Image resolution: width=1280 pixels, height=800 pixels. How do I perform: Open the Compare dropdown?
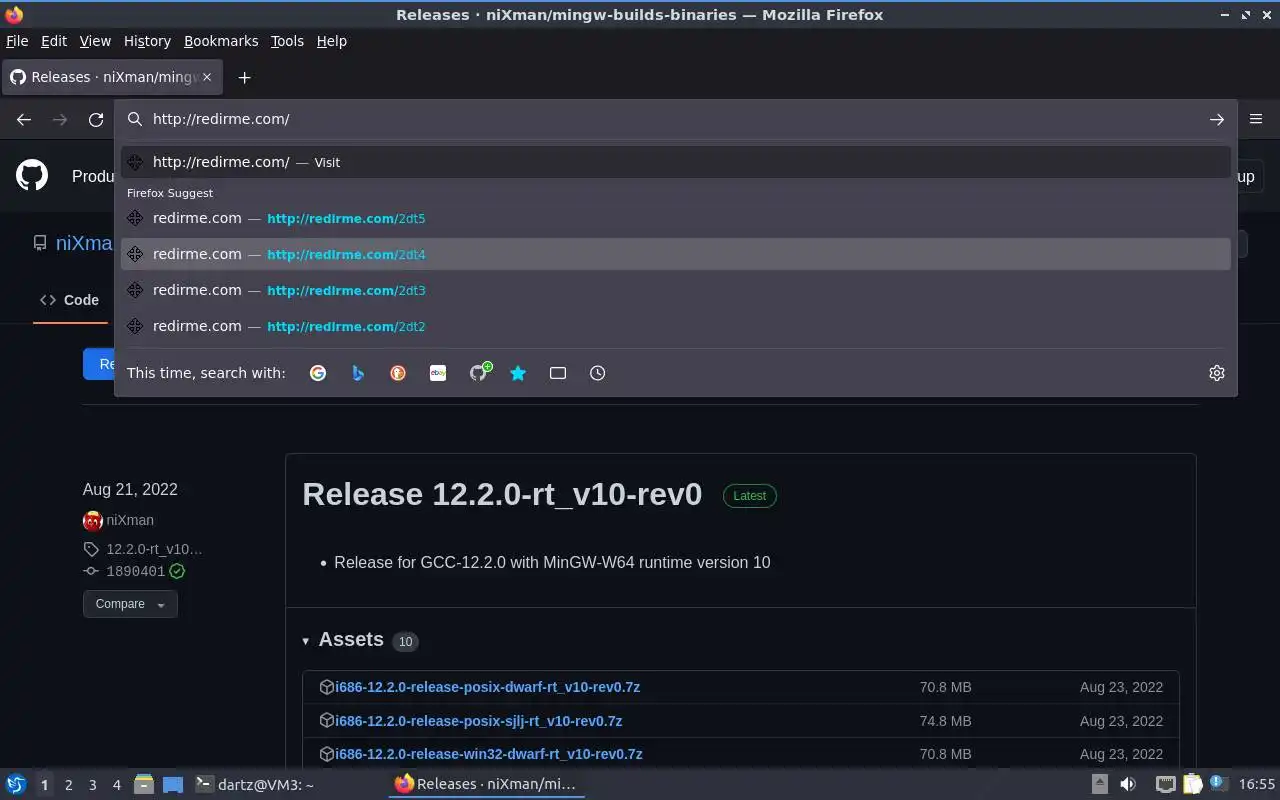coord(130,604)
